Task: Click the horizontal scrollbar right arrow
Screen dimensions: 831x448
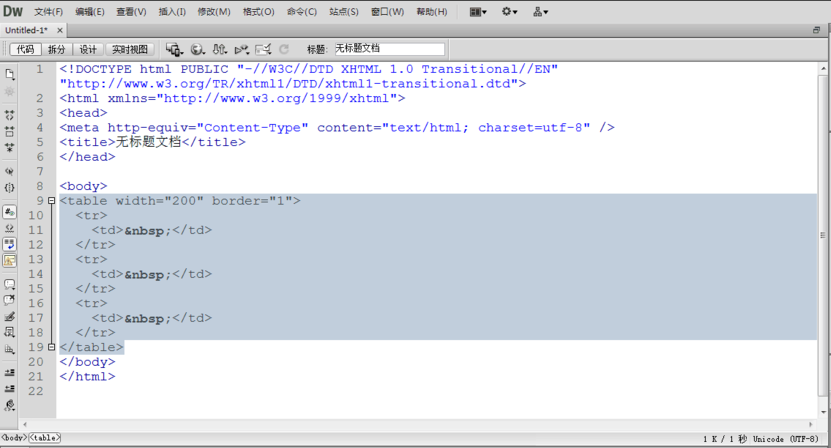Action: click(811, 424)
